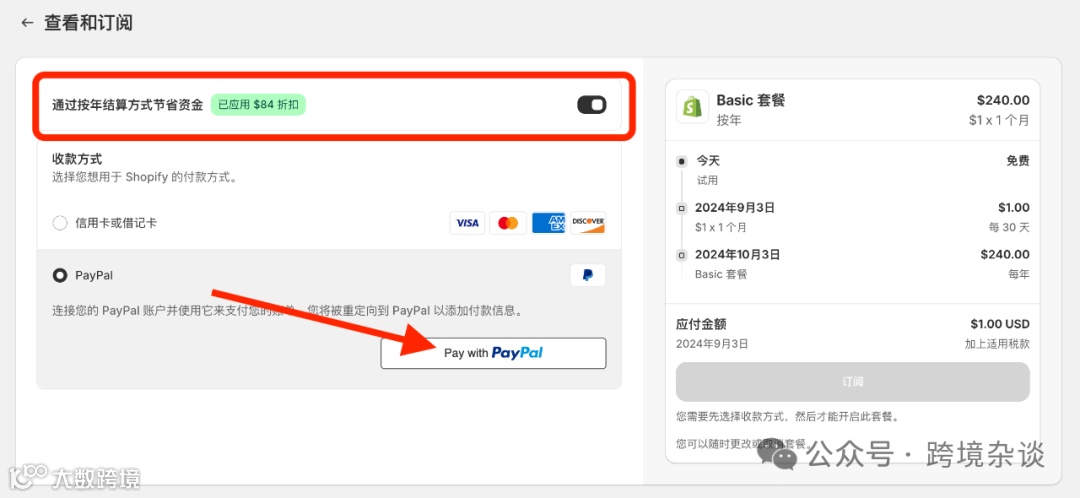The image size is (1080, 498).
Task: Select the PayPal radio button
Action: click(60, 276)
